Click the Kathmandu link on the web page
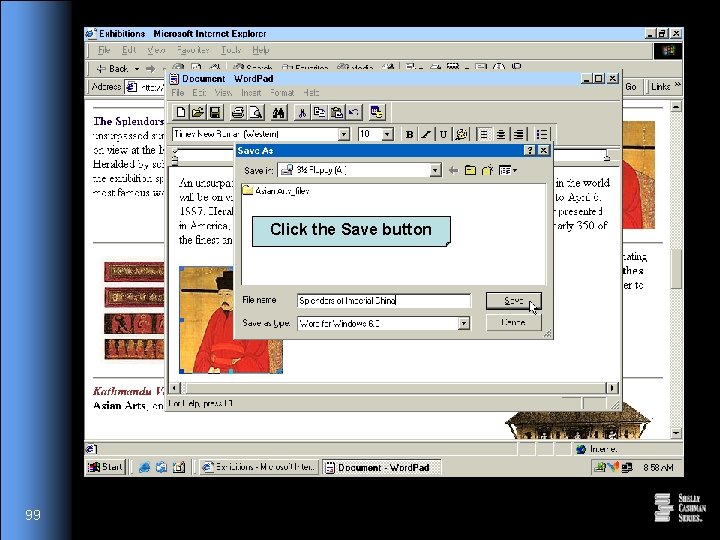The height and width of the screenshot is (540, 720). click(x=128, y=391)
